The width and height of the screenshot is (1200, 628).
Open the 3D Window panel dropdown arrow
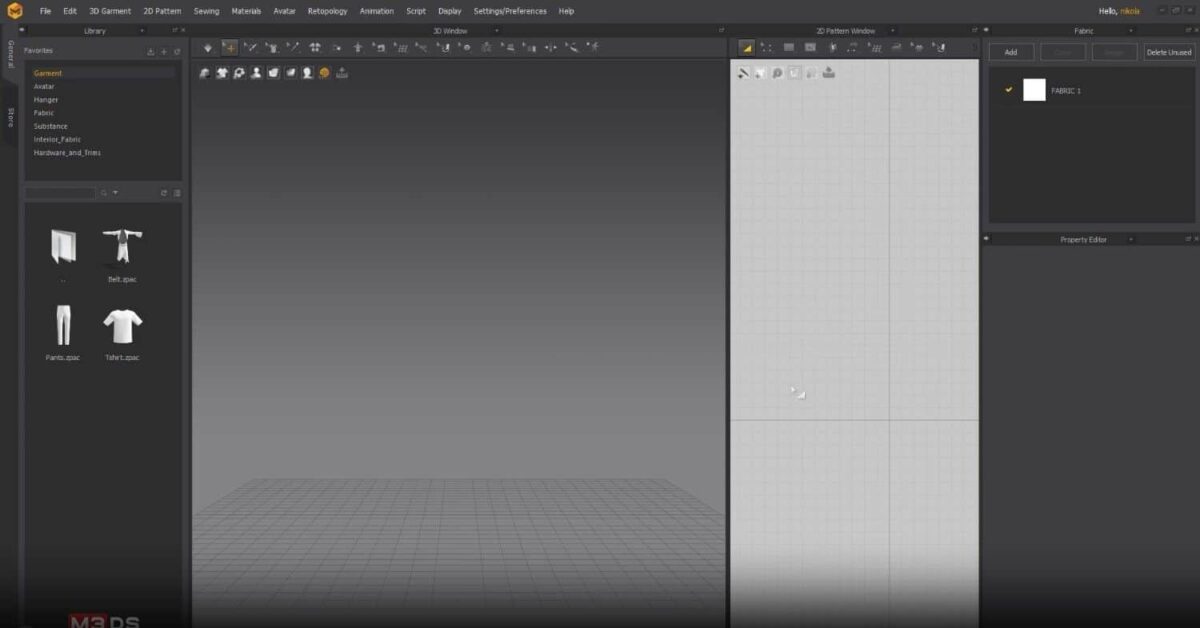[x=497, y=31]
